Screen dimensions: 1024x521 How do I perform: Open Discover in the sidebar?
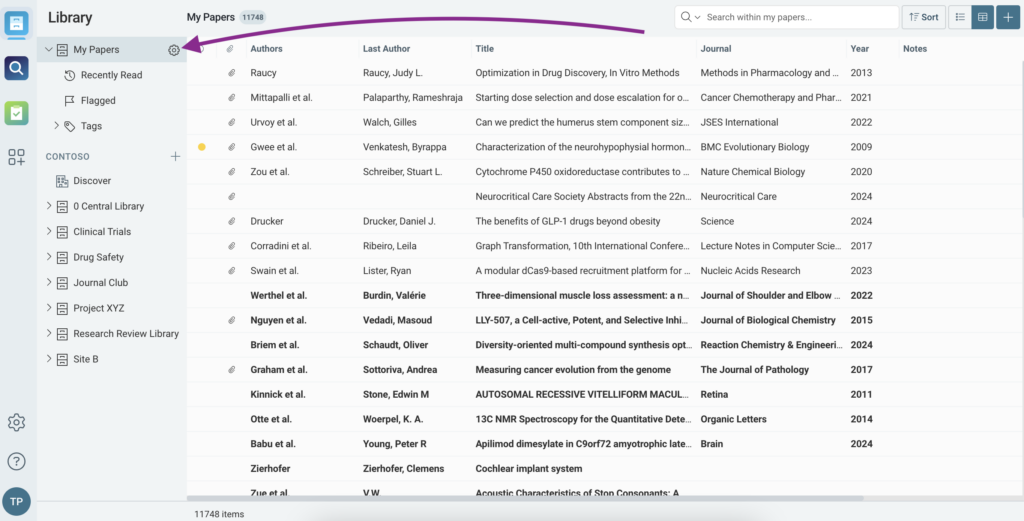92,181
